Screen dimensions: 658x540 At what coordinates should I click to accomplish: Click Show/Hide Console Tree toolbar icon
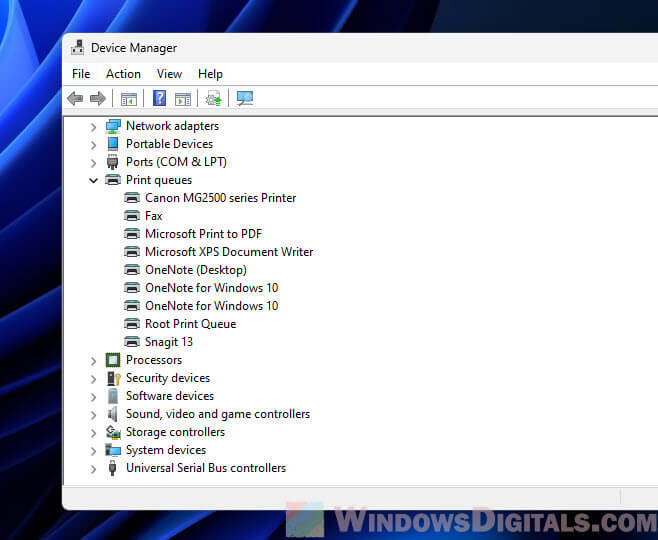coord(129,99)
